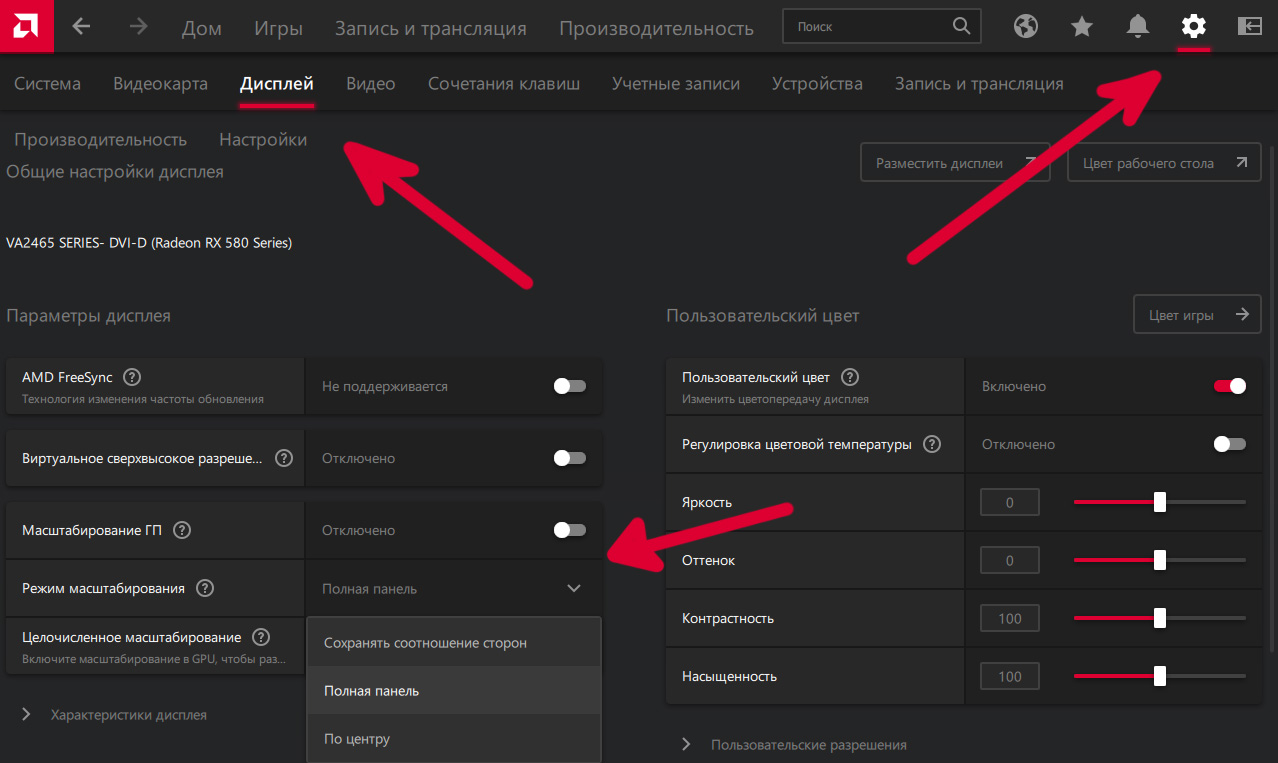This screenshot has width=1278, height=763.
Task: Enable Регулировка цветовой температуры switch
Action: pyautogui.click(x=1230, y=444)
